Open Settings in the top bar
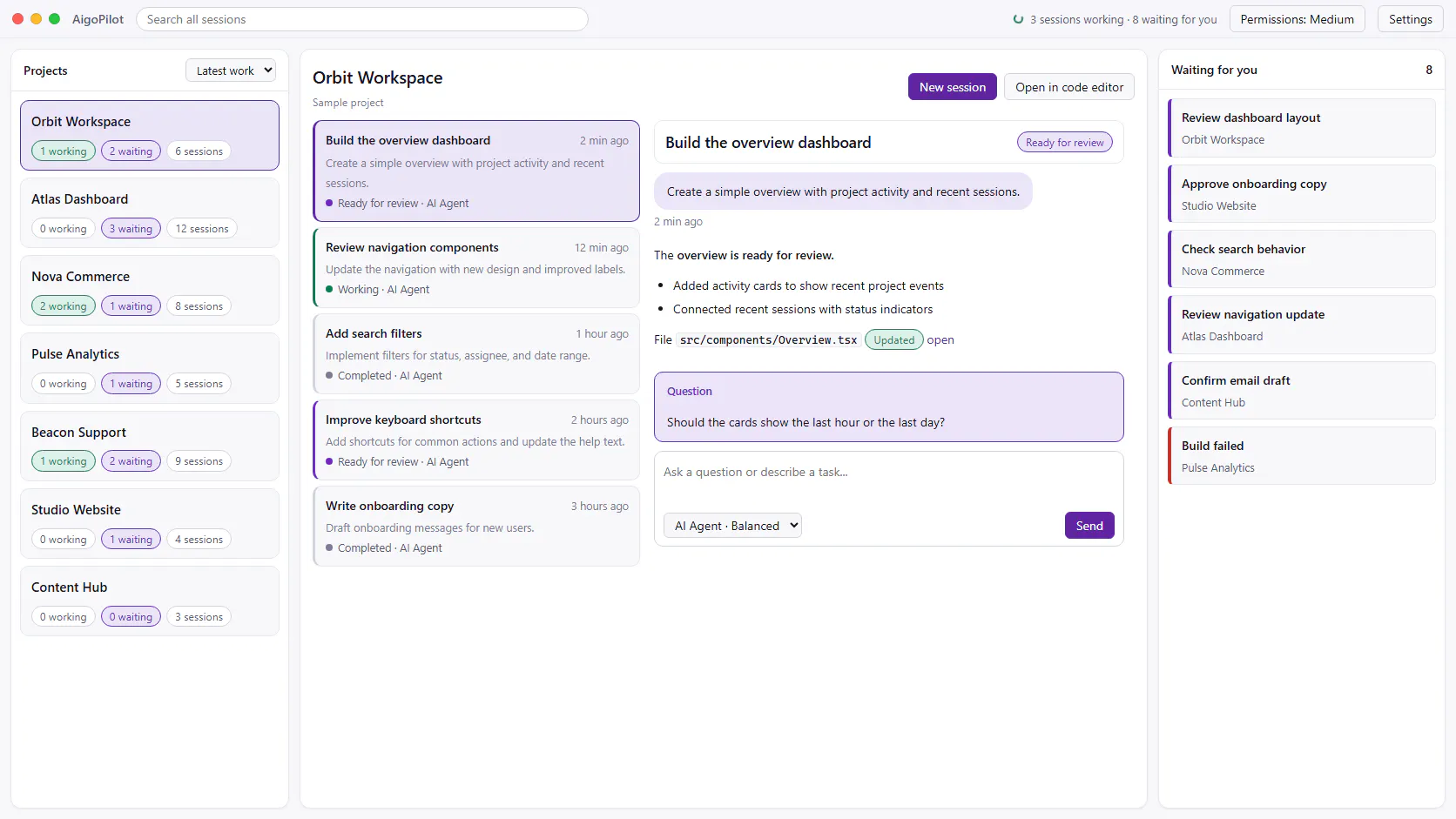Screen dimensions: 1456x819 coord(1411,19)
